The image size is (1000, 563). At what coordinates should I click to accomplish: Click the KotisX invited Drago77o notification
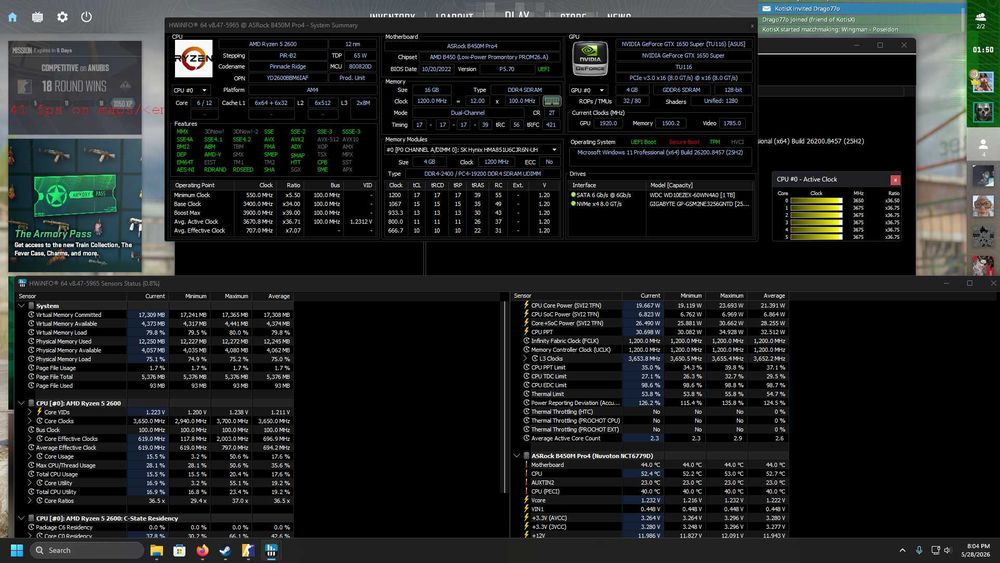[x=862, y=9]
